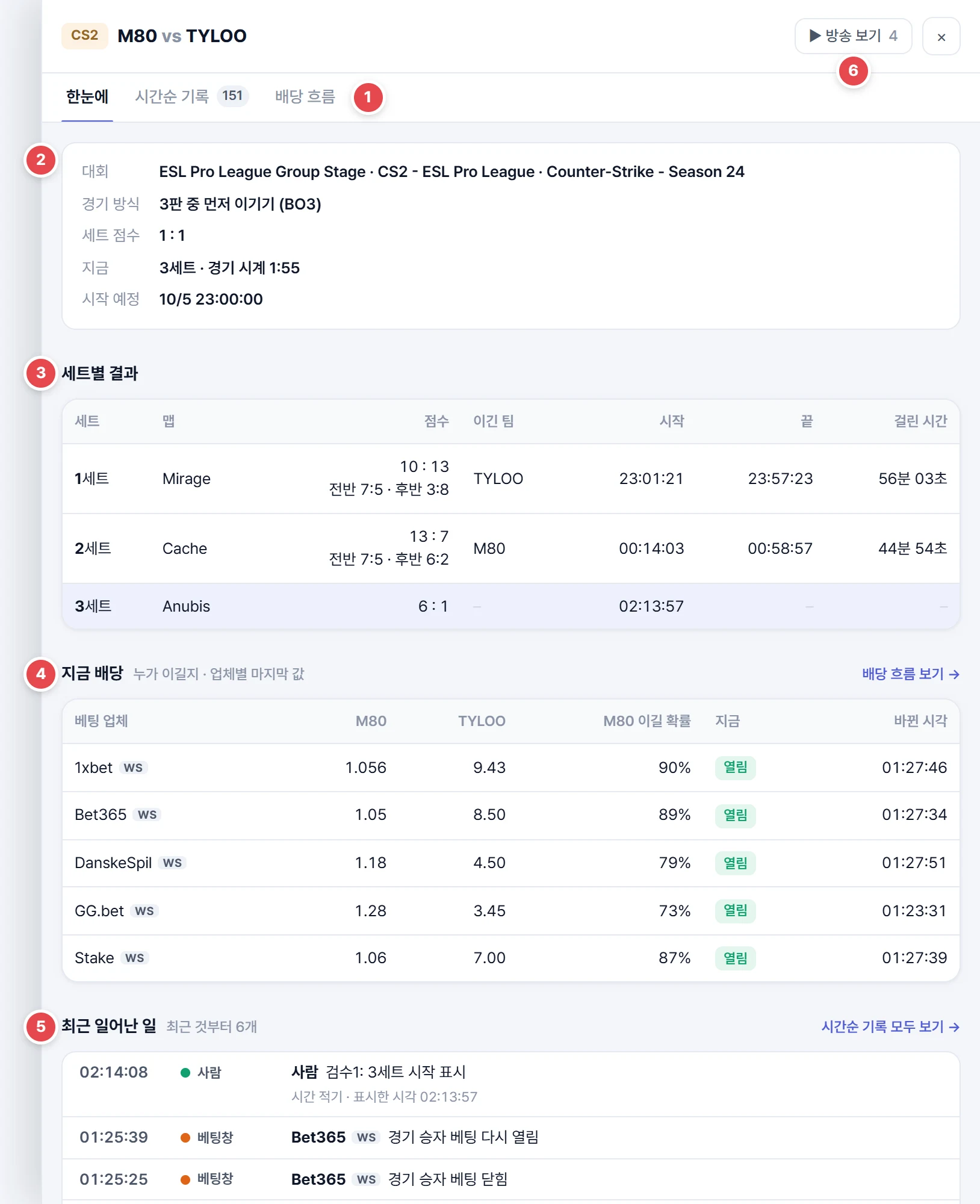Click the 열림 status badge for DanskeSpil

(x=735, y=863)
